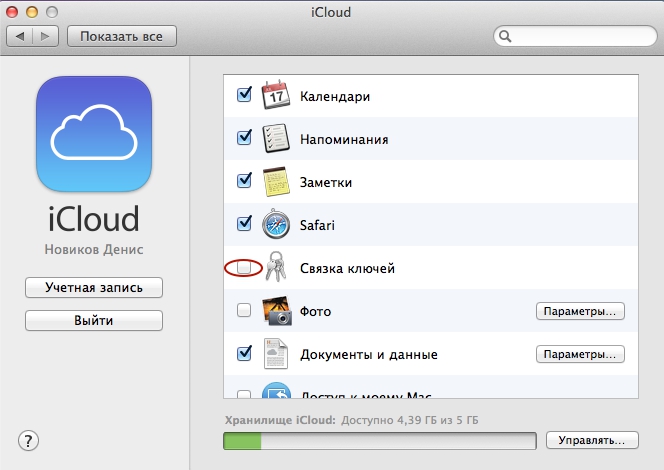This screenshot has height=470, width=664.
Task: Click the Documents and Data icon
Action: [x=275, y=354]
